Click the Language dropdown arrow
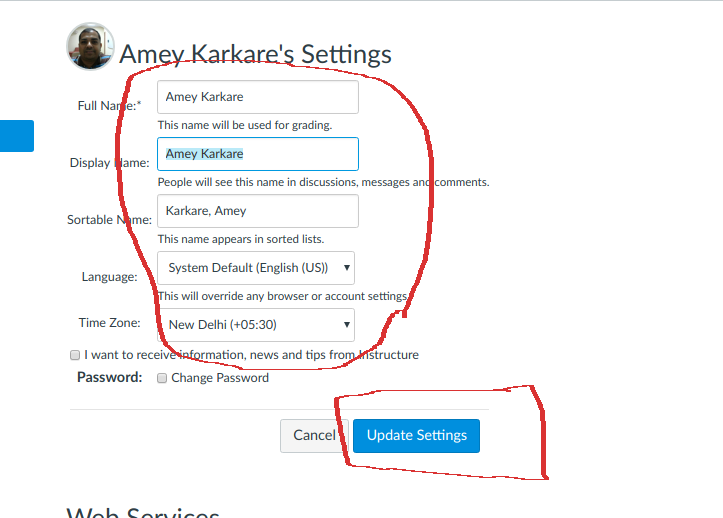Screen dimensions: 723x518 347,268
